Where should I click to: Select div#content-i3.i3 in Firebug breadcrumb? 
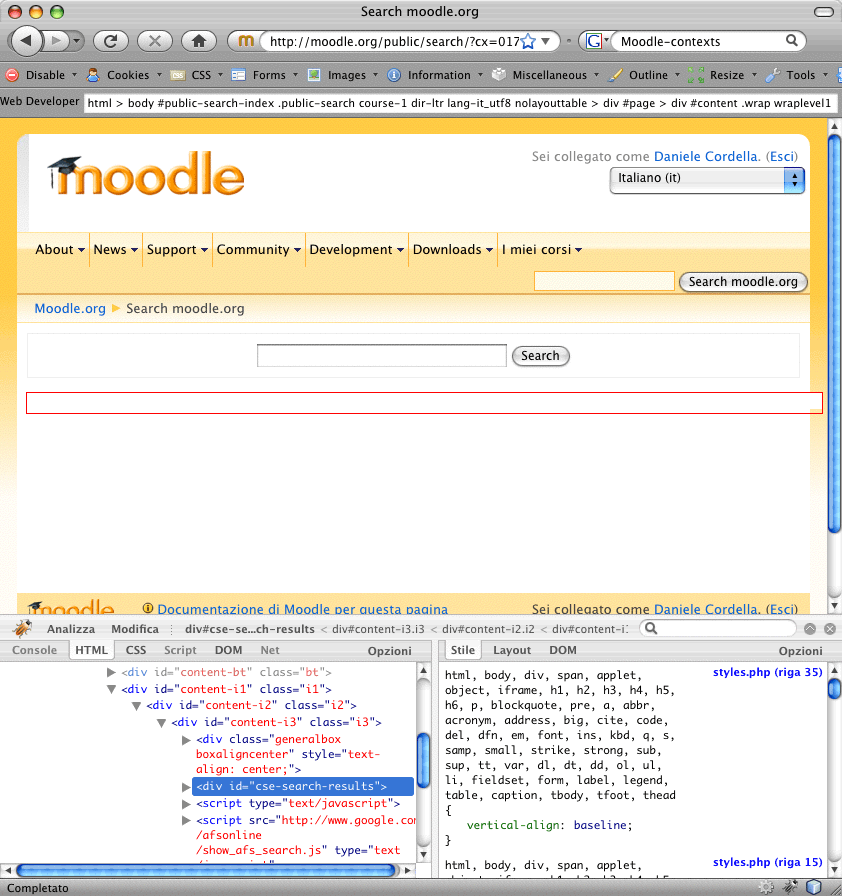(378, 629)
